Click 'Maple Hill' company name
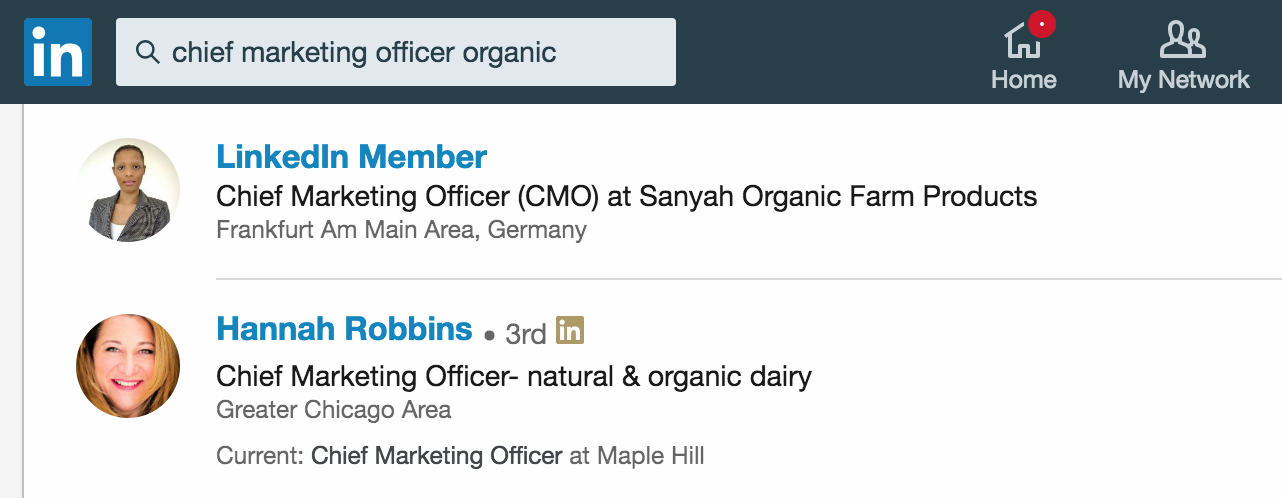This screenshot has height=498, width=1282. click(x=651, y=457)
